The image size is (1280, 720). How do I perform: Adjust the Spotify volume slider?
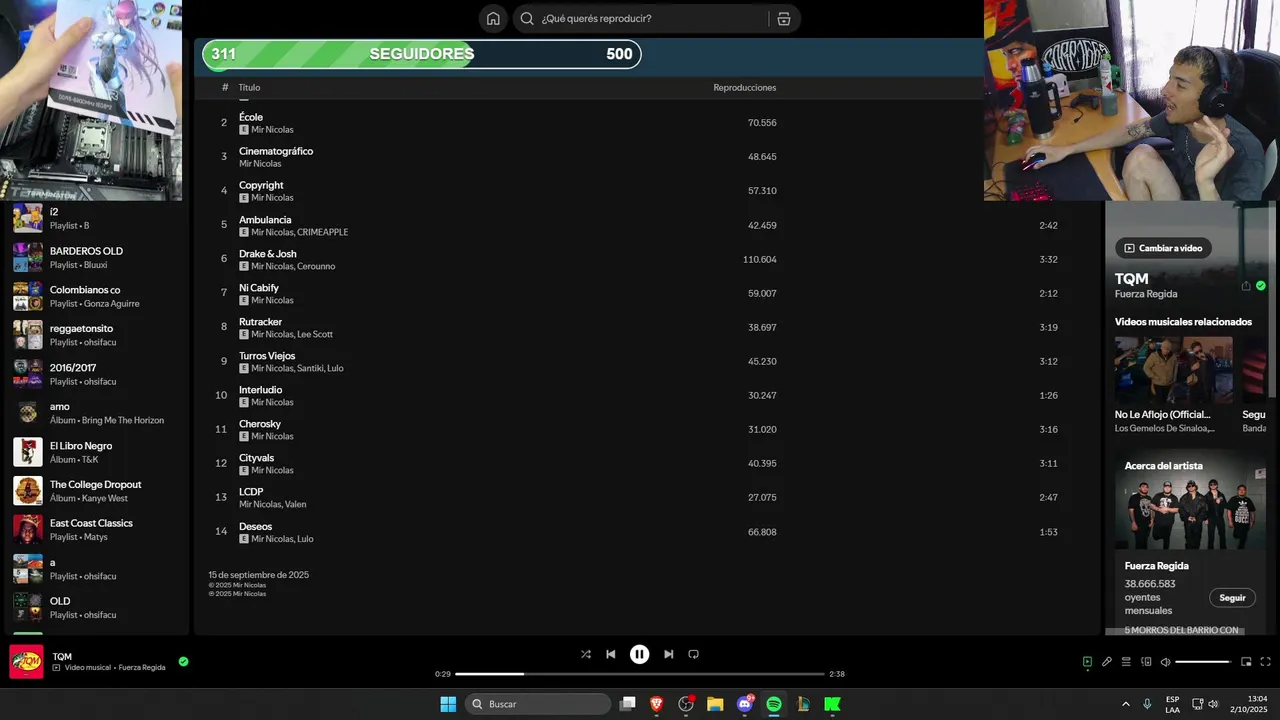pyautogui.click(x=1202, y=661)
